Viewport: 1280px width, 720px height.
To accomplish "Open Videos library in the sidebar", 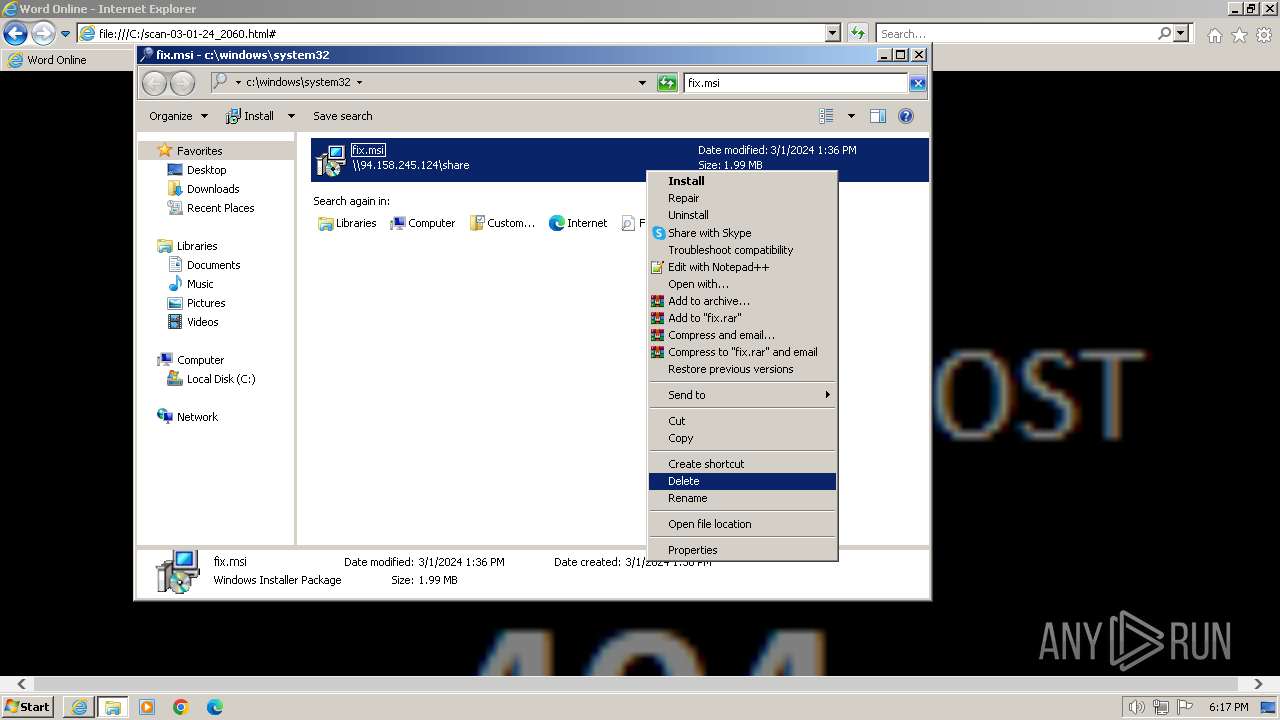I will [x=202, y=322].
